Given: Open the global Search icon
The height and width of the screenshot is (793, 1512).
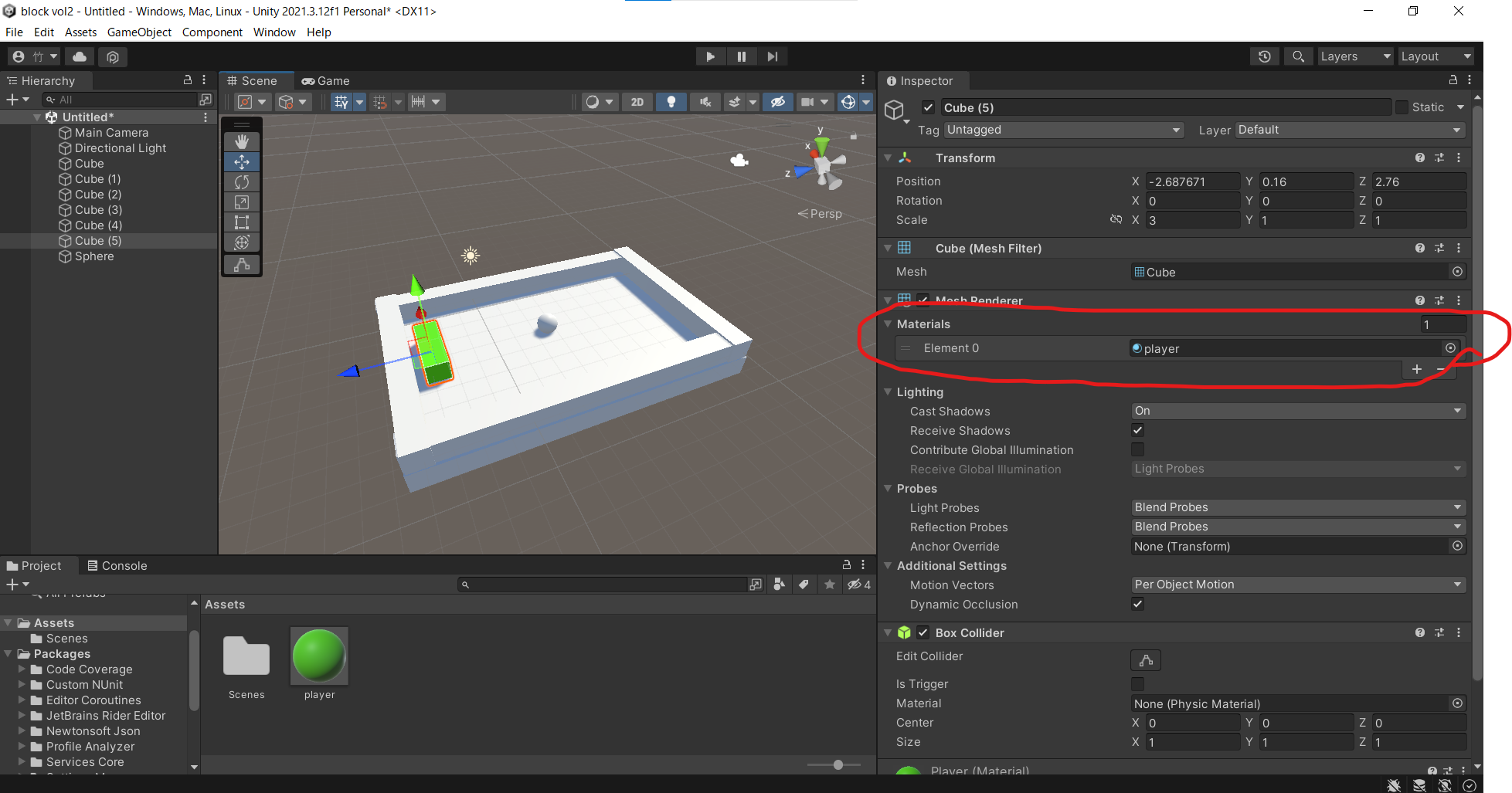Looking at the screenshot, I should [x=1299, y=56].
